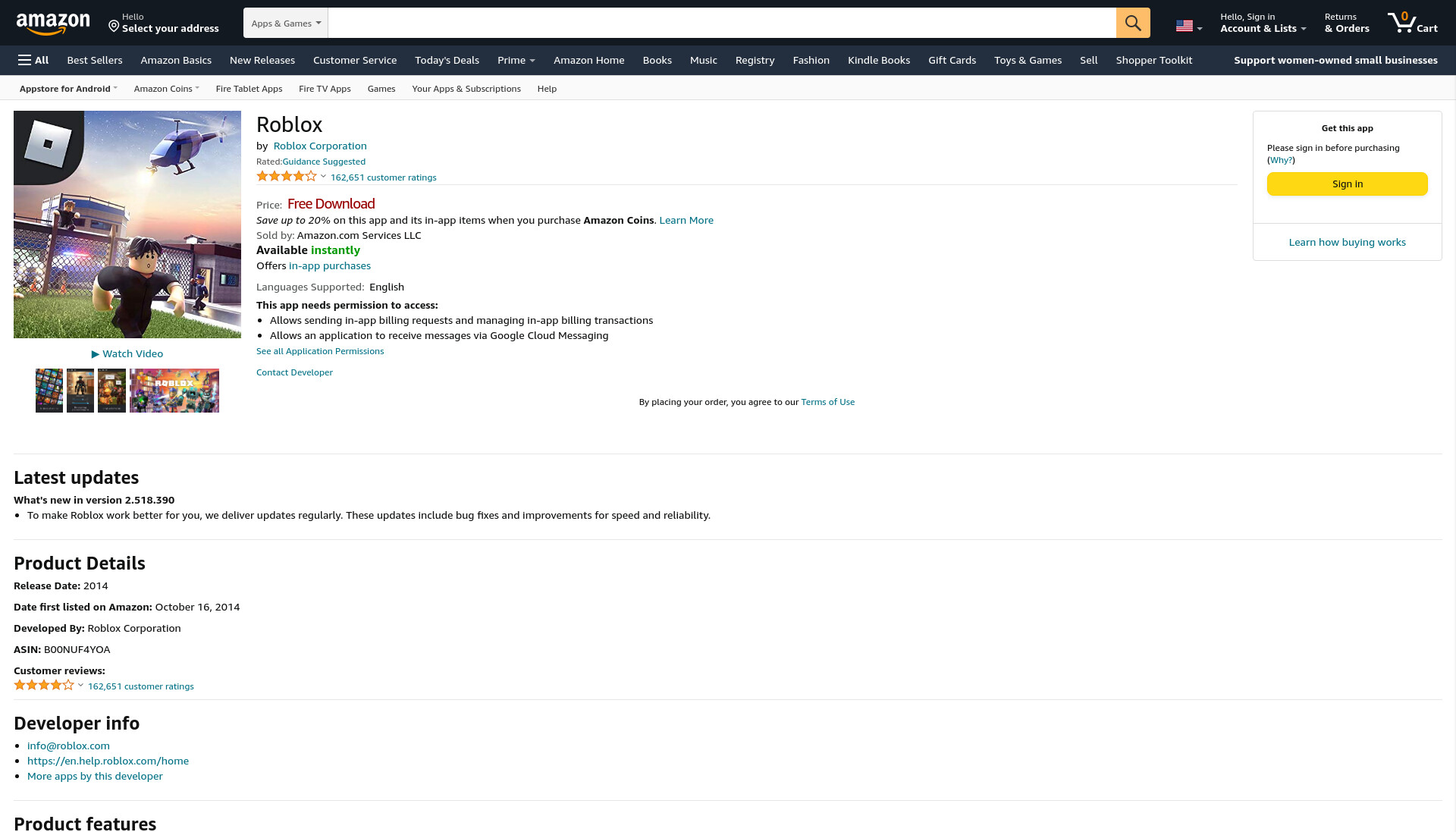Open Best Sellers page
The width and height of the screenshot is (1456, 832).
click(95, 60)
